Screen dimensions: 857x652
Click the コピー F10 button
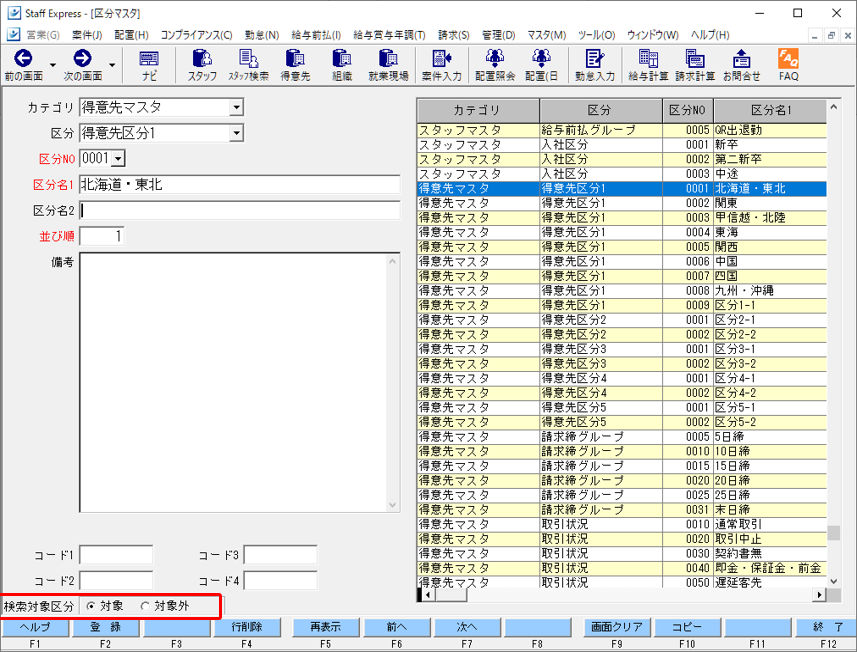pos(687,627)
